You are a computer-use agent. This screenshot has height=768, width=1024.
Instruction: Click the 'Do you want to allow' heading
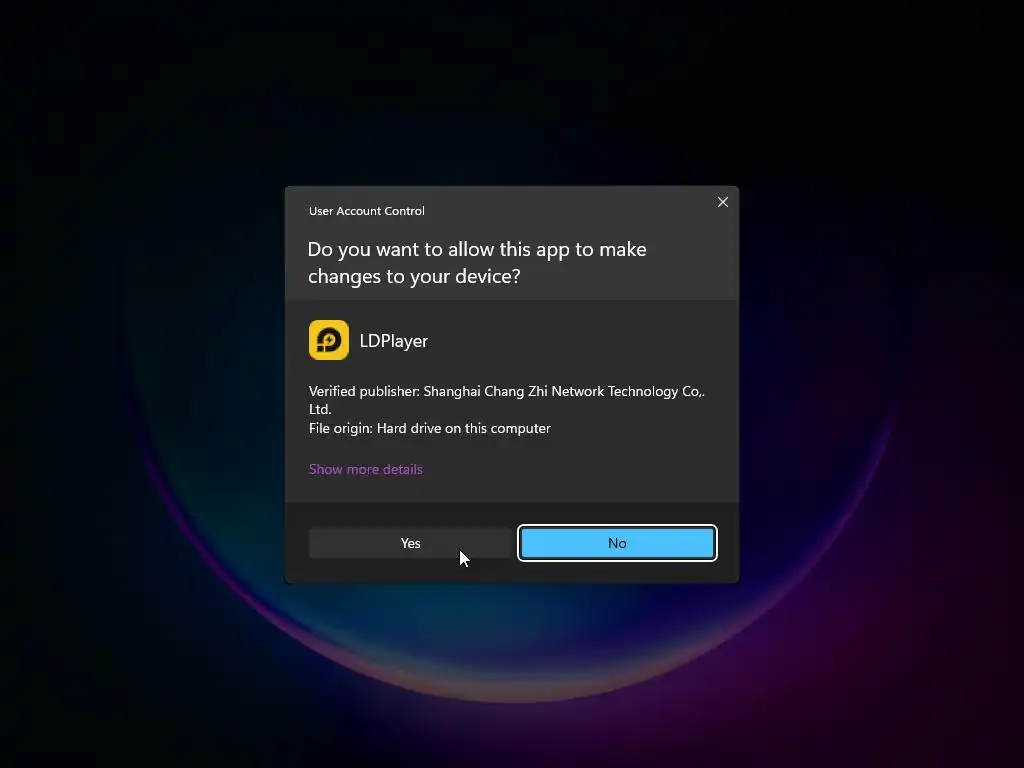click(x=477, y=263)
